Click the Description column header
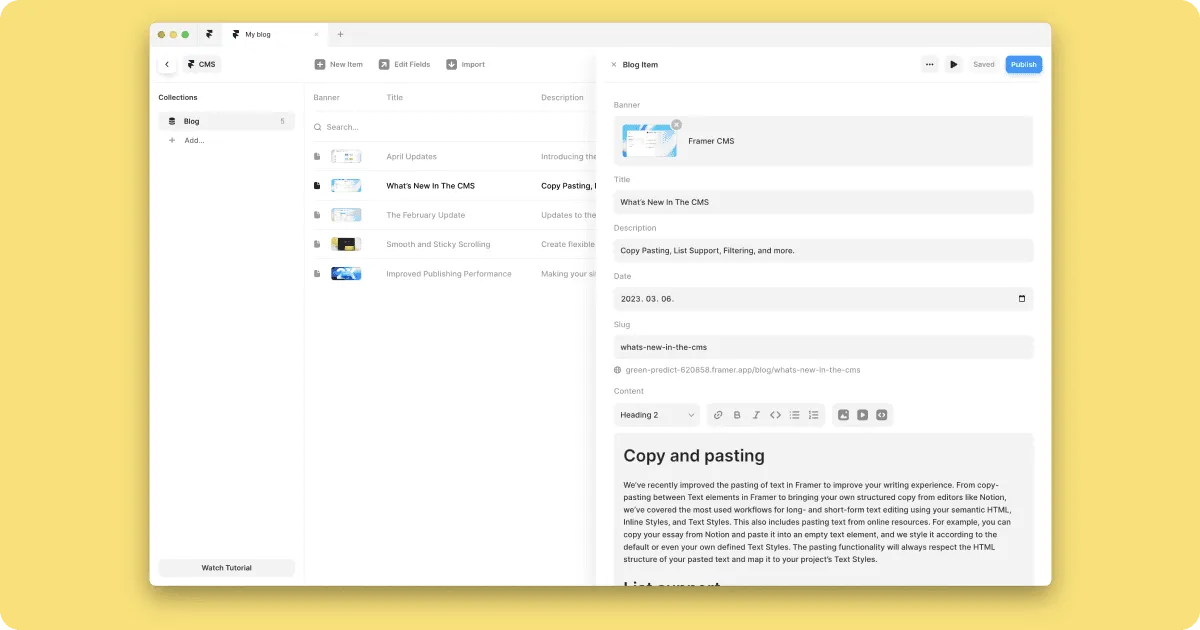1200x630 pixels. pyautogui.click(x=562, y=98)
